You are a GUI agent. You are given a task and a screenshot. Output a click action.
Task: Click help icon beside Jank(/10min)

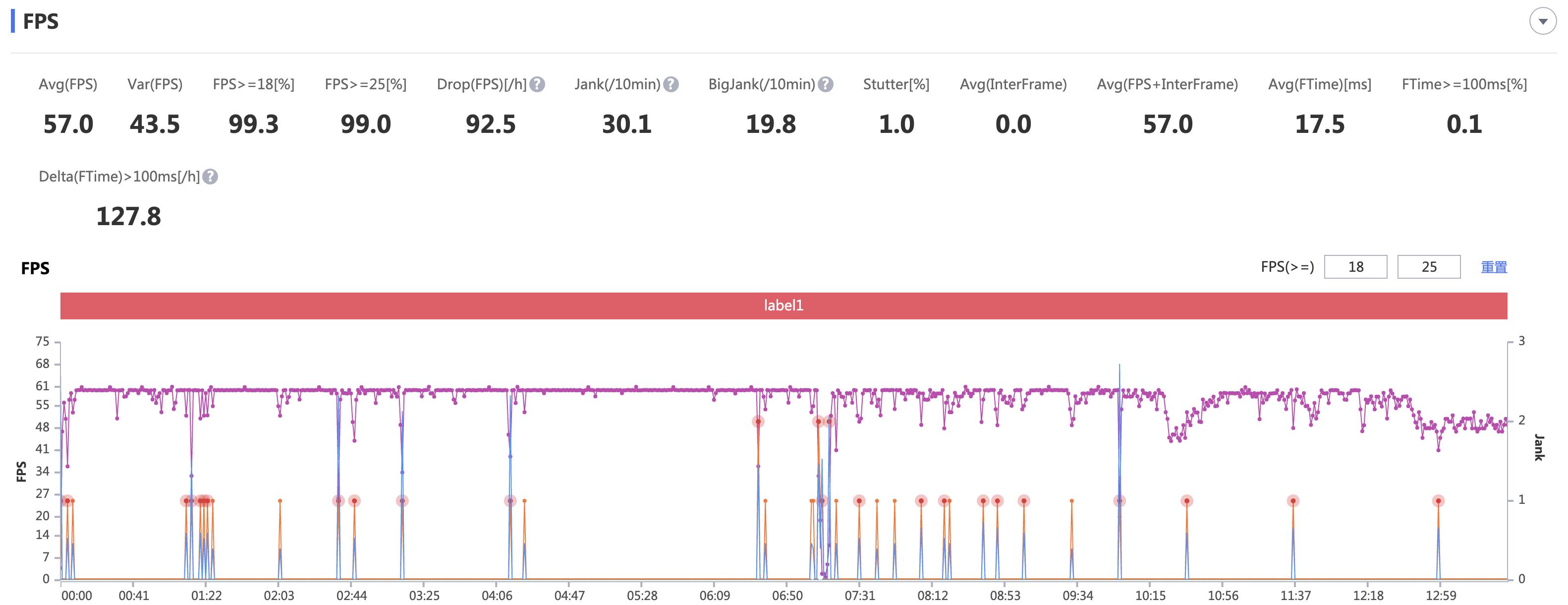point(671,85)
